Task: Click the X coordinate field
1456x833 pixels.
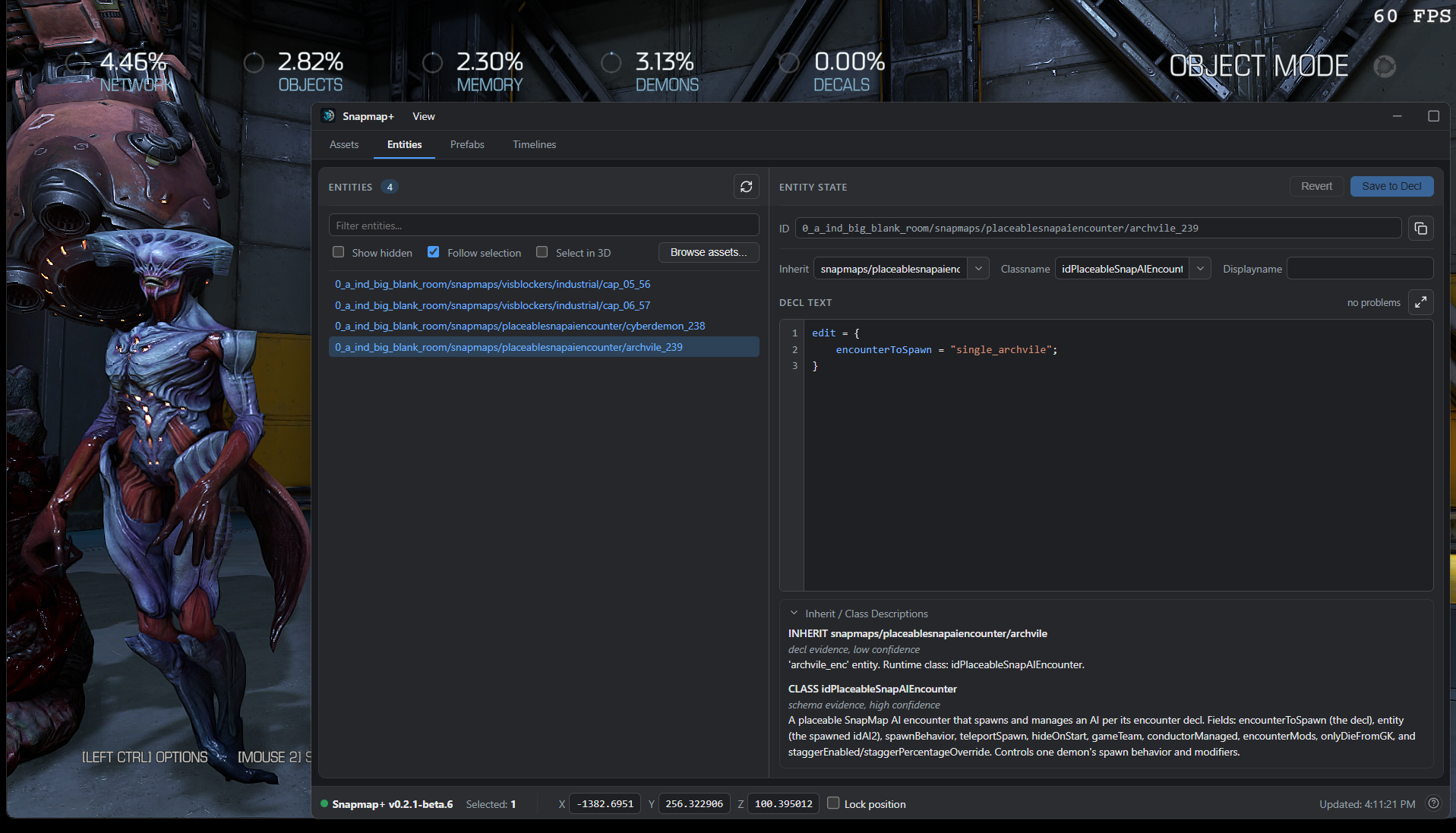Action: pyautogui.click(x=605, y=803)
